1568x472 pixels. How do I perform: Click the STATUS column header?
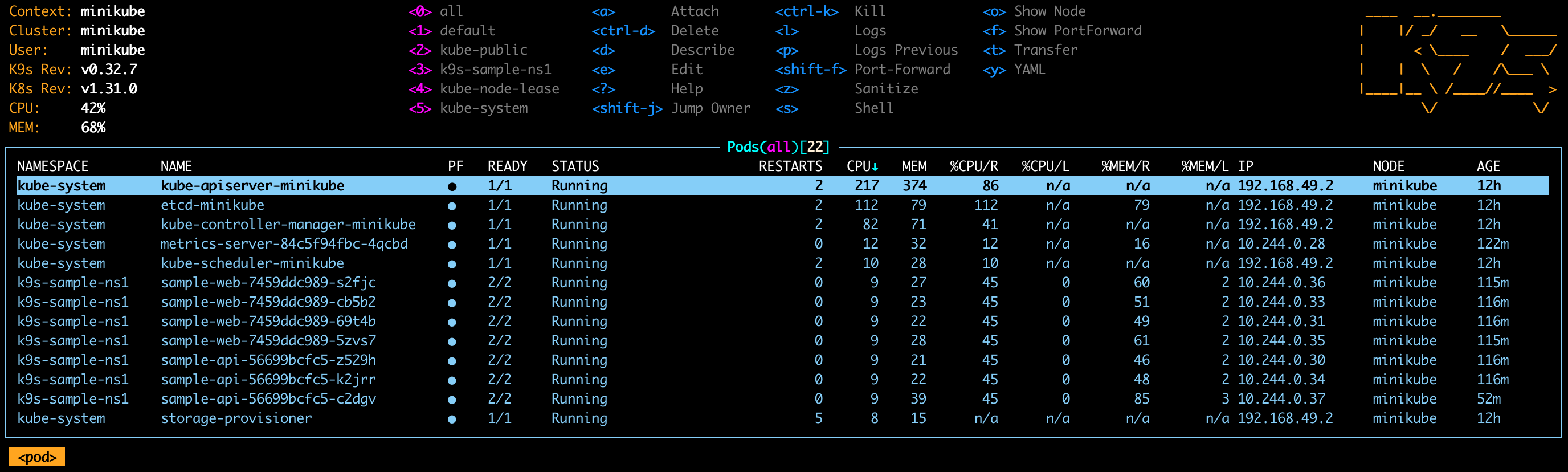pos(575,166)
